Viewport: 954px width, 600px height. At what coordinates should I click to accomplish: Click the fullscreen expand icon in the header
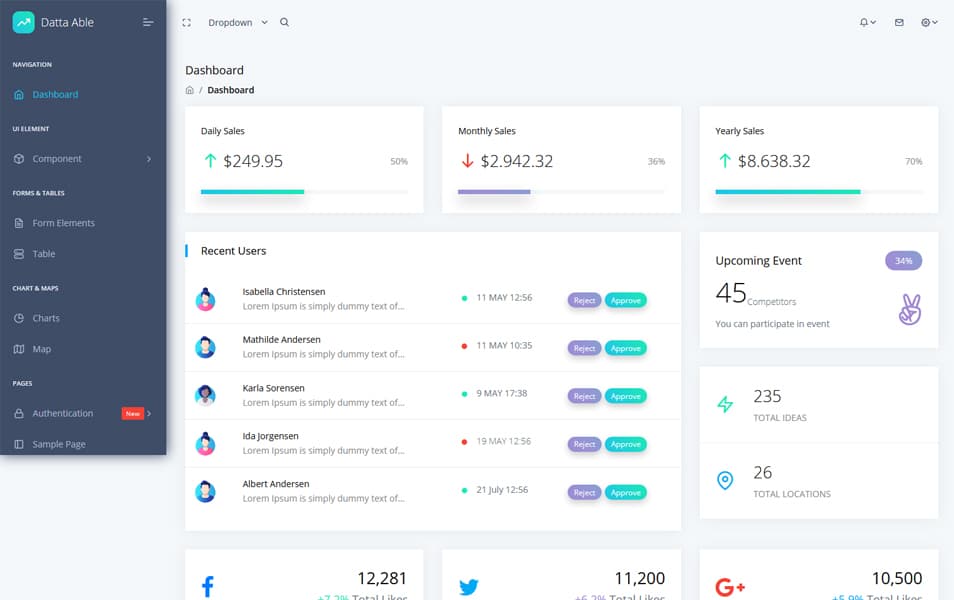pos(186,21)
